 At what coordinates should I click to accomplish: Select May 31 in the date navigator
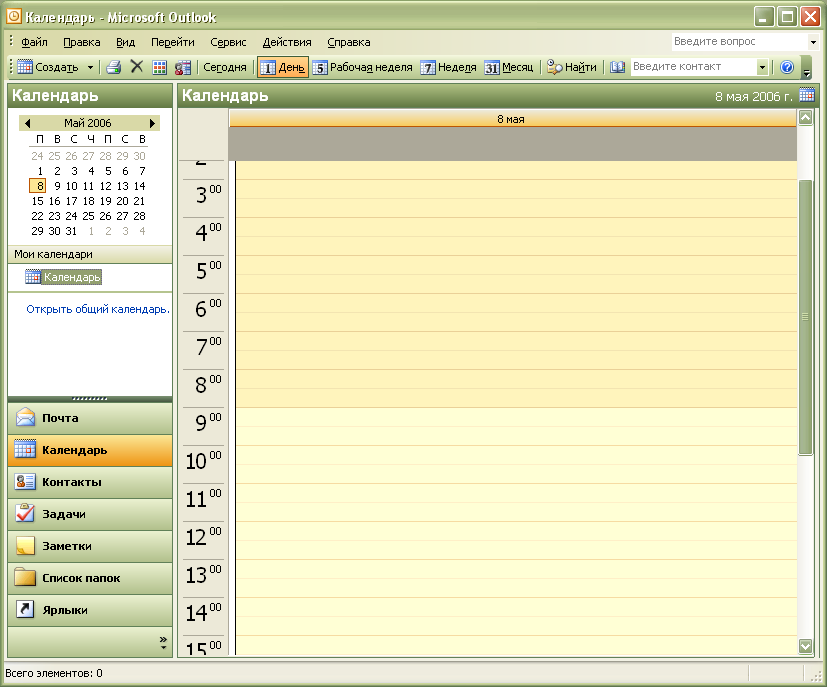(x=71, y=231)
